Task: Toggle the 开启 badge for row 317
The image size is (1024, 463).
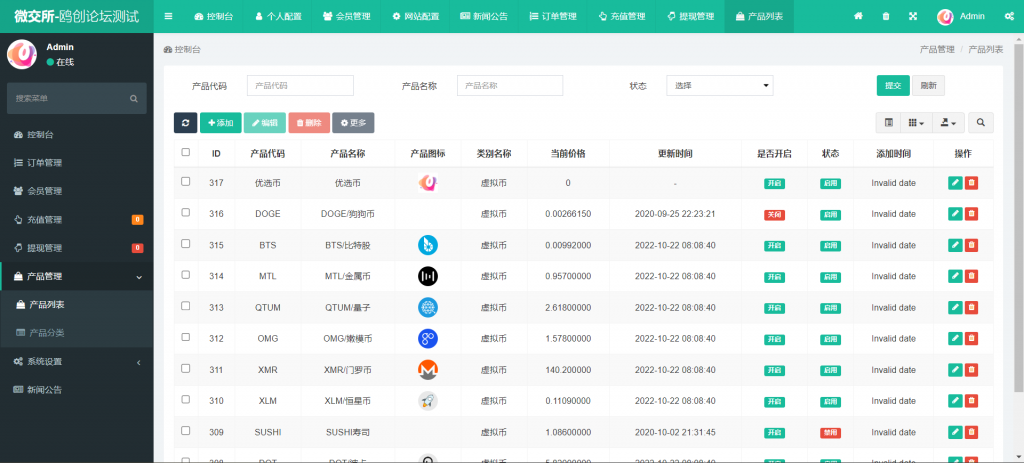Action: (775, 184)
